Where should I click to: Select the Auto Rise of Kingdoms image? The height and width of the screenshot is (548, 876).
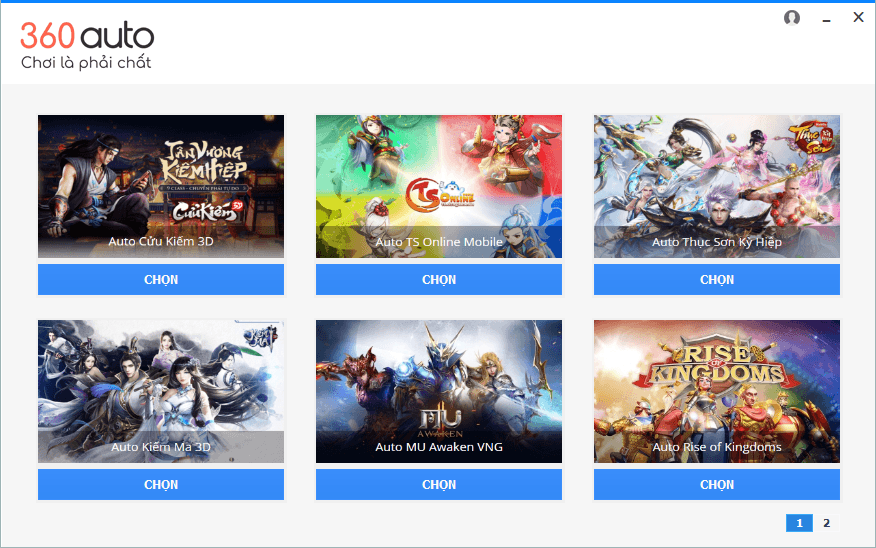click(717, 391)
